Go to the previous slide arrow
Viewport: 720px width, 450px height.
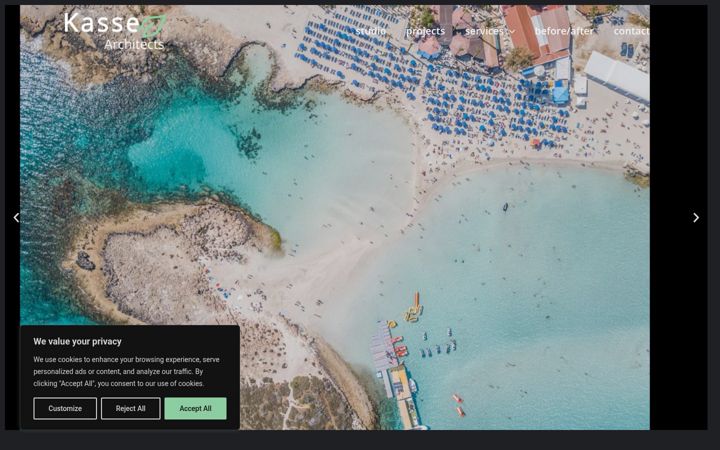[16, 218]
